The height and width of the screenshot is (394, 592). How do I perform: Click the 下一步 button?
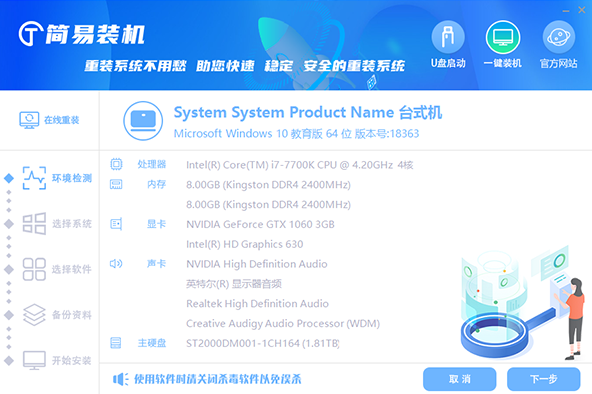543,379
